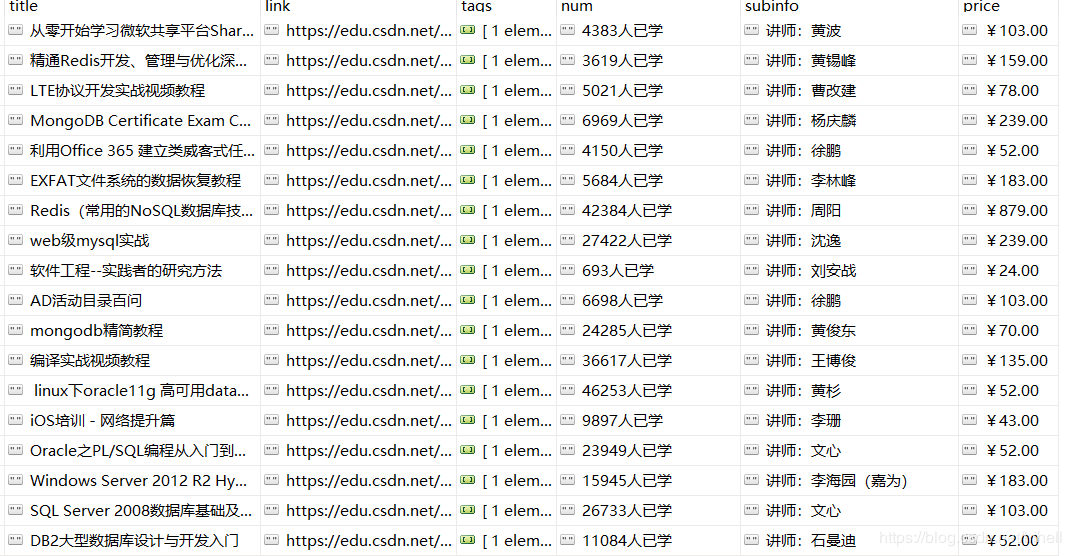Select the tags cell in 编译实战视频教程 row
1071x556 pixels.
pyautogui.click(x=507, y=361)
